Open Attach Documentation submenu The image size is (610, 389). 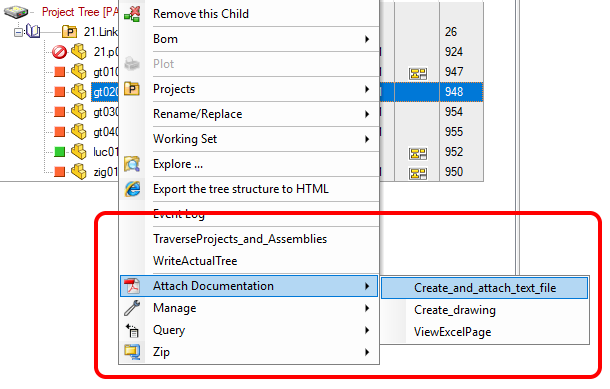pyautogui.click(x=249, y=286)
